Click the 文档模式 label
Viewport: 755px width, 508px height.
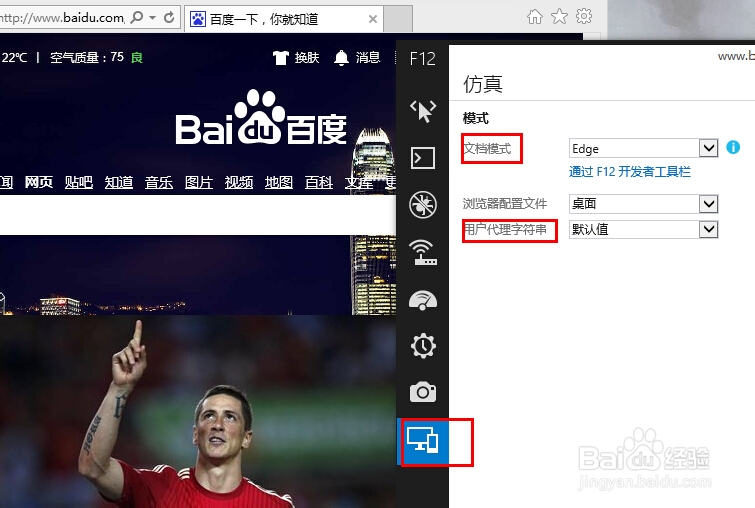point(487,148)
